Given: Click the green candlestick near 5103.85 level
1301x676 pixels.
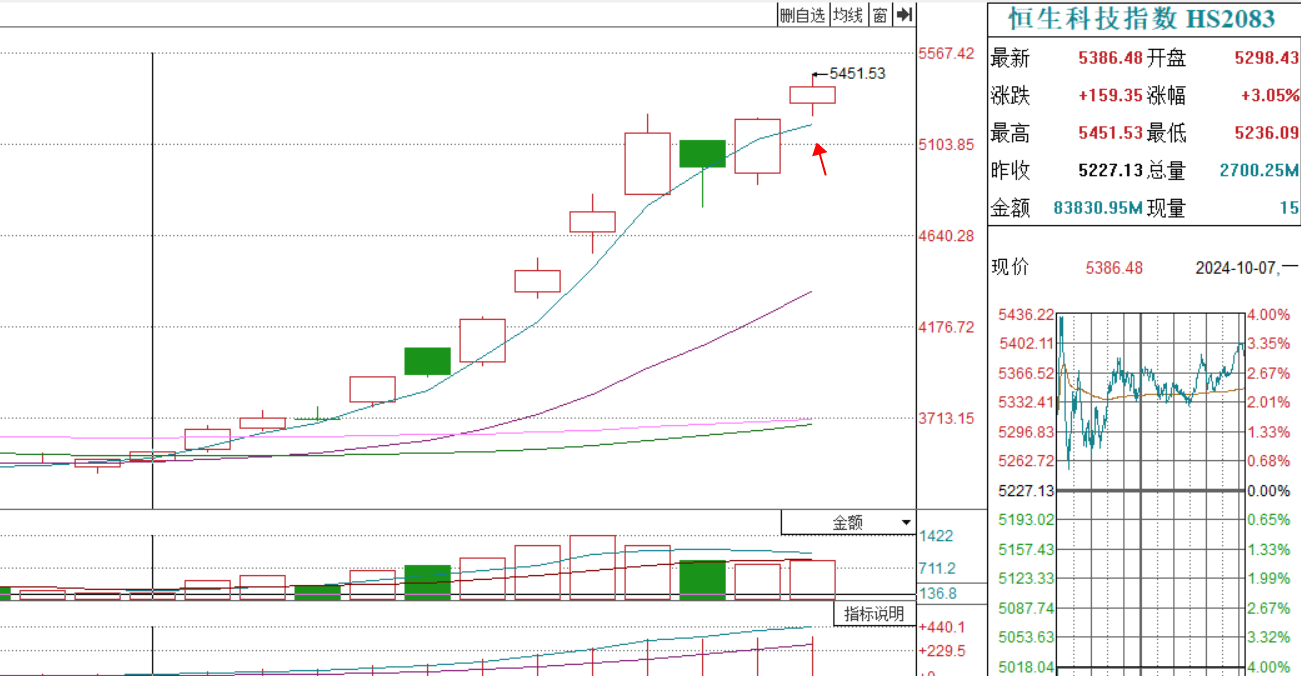Looking at the screenshot, I should (x=702, y=153).
